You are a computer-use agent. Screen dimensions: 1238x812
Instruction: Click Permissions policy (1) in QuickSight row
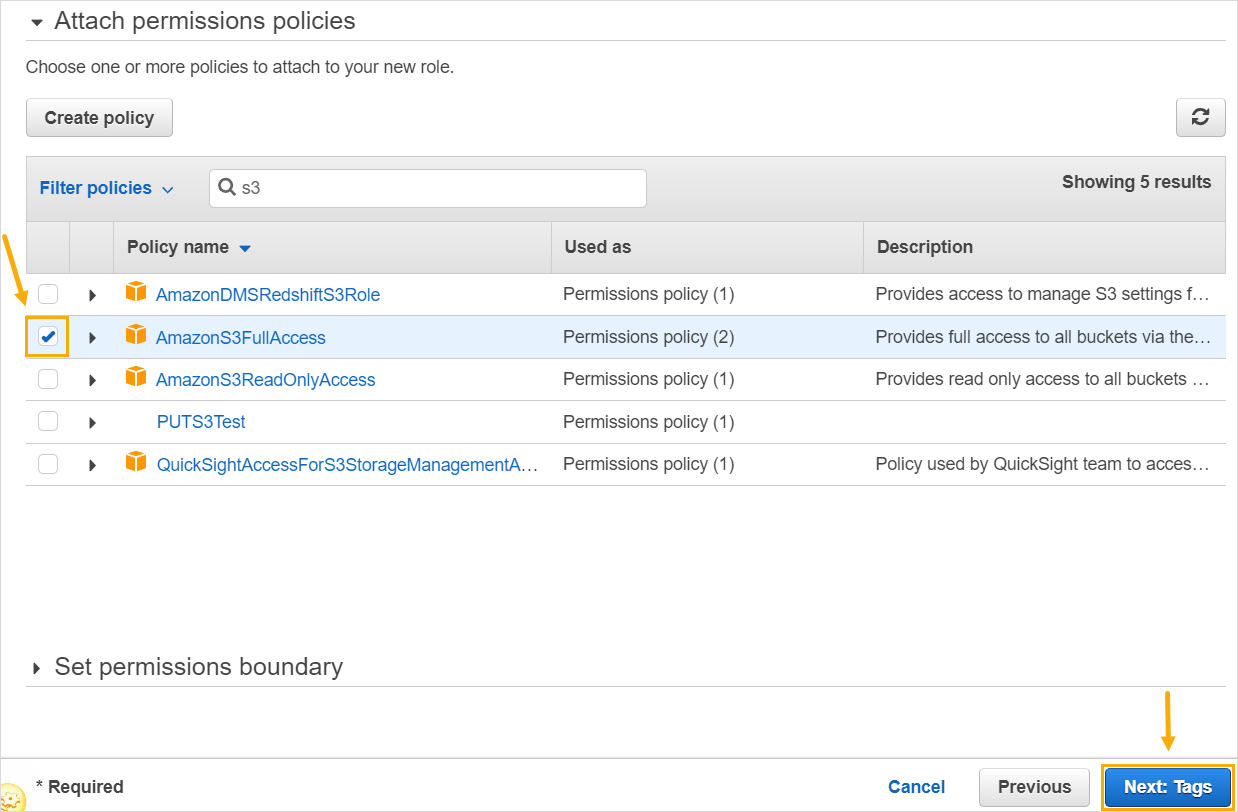(x=649, y=464)
